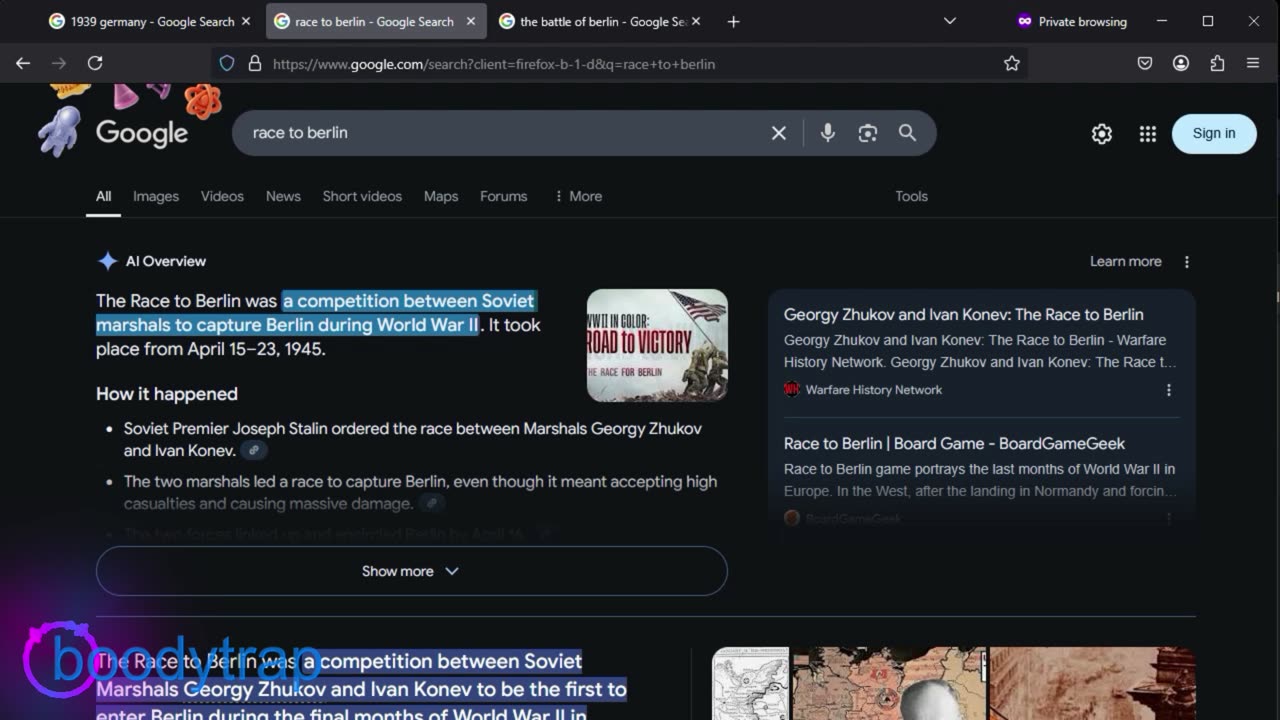Click the Google logo
This screenshot has width=1280, height=720.
(142, 133)
